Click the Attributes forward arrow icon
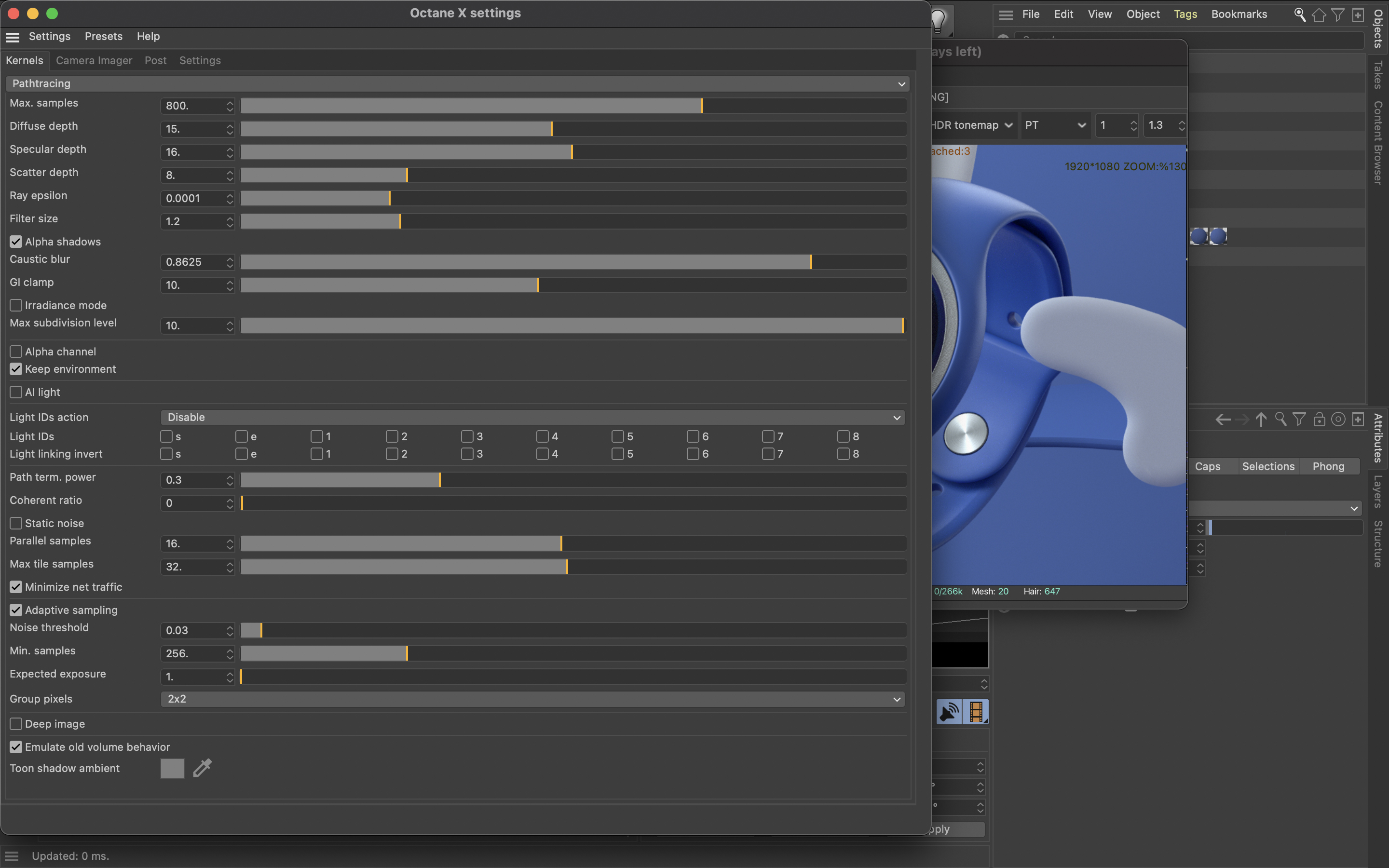The height and width of the screenshot is (868, 1389). pyautogui.click(x=1241, y=420)
